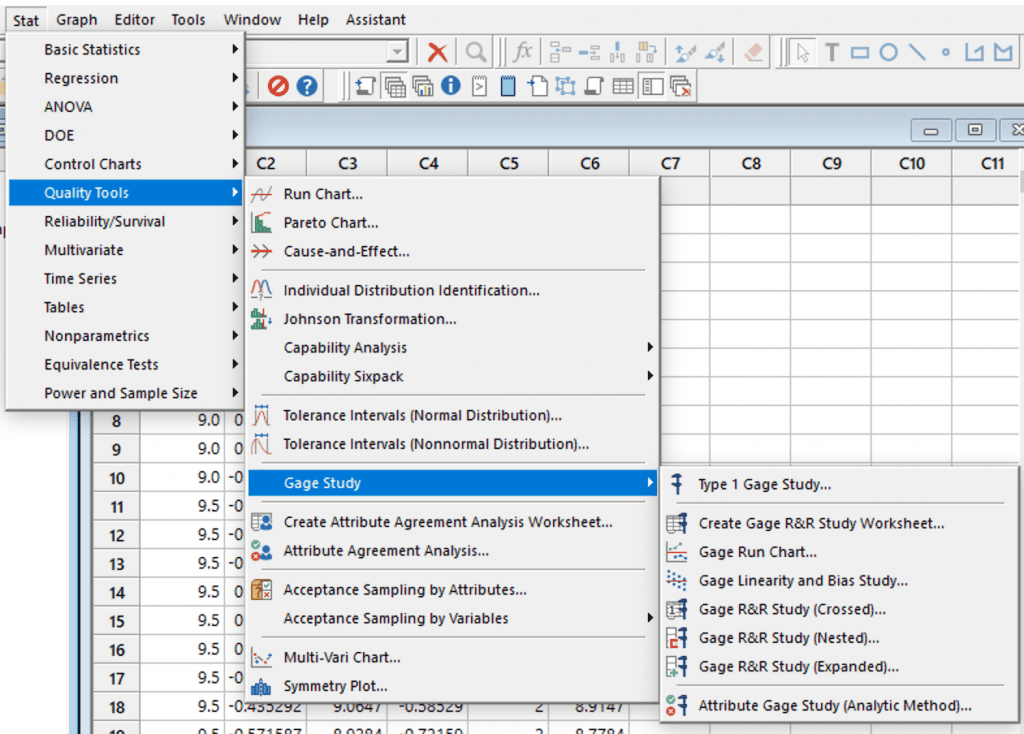Select the arrow pointer tool

[x=803, y=52]
